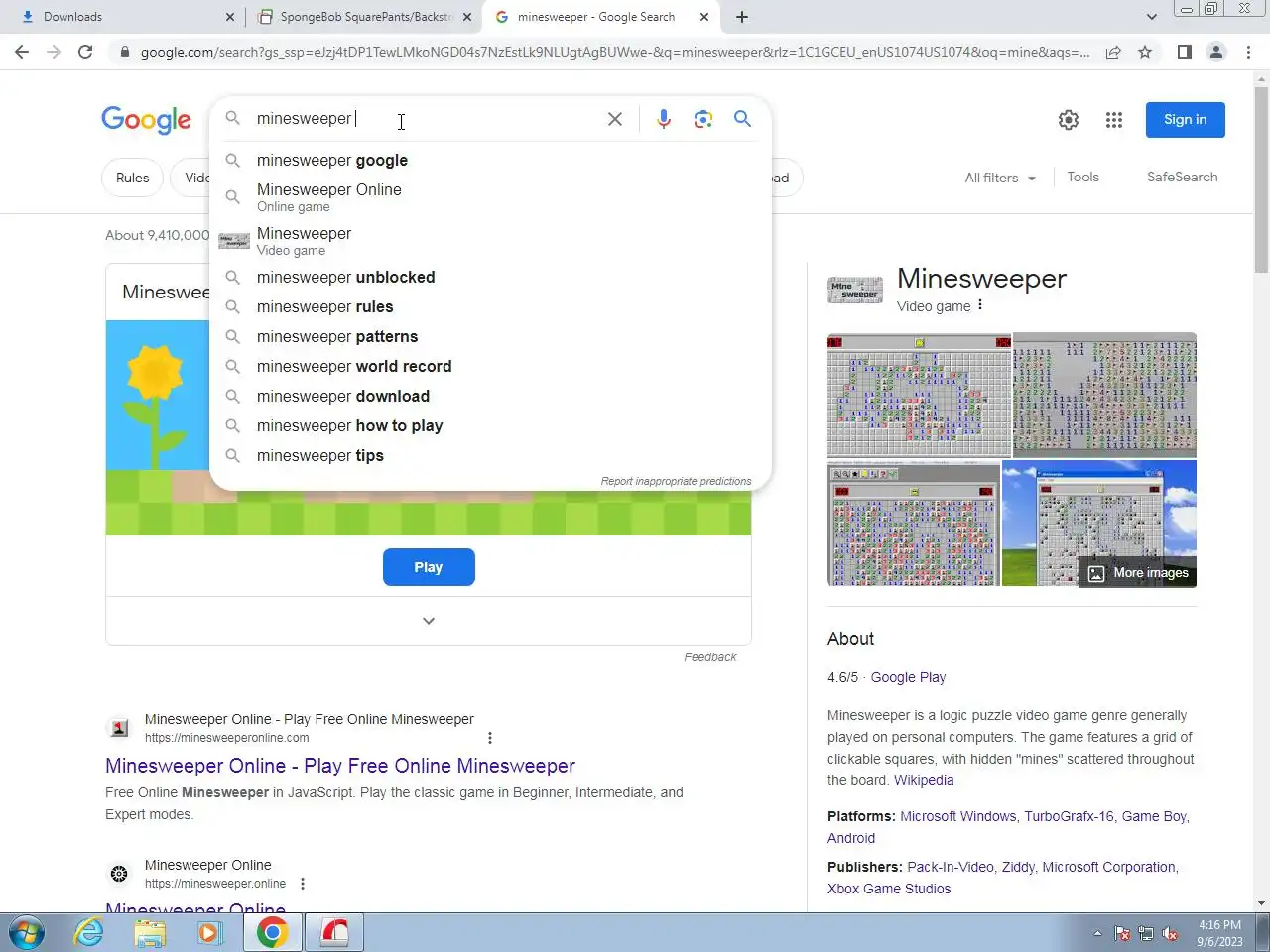
Task: Choose suggestion Minesweeper Online game
Action: point(490,197)
